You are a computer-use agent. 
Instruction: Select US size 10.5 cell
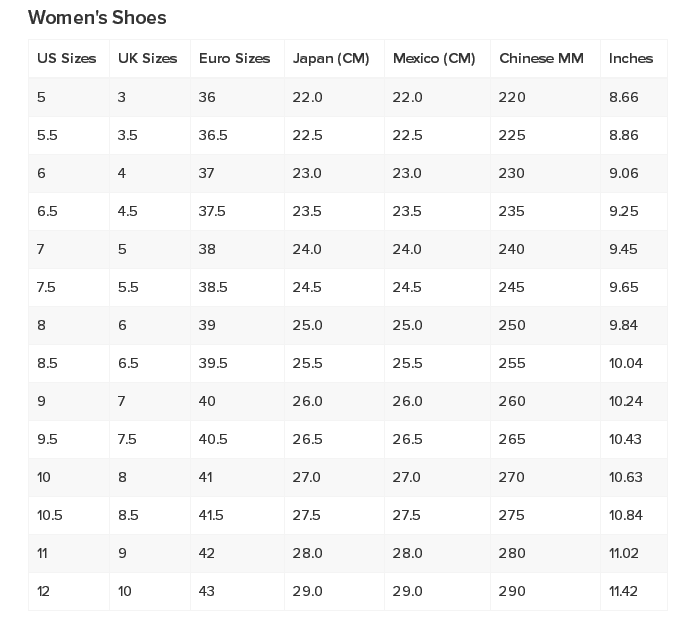pyautogui.click(x=50, y=515)
